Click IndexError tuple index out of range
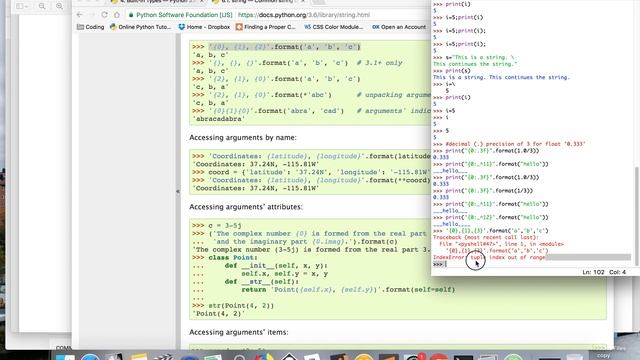The image size is (640, 360). (489, 258)
